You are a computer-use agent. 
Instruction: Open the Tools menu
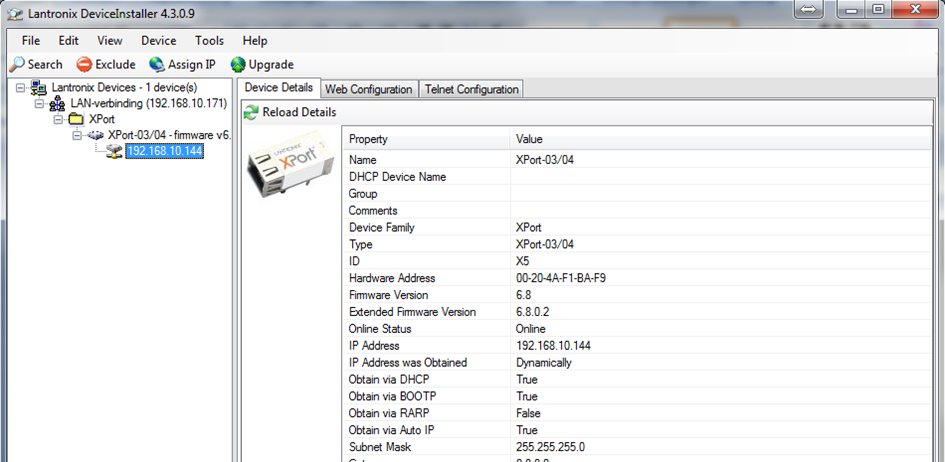point(209,41)
